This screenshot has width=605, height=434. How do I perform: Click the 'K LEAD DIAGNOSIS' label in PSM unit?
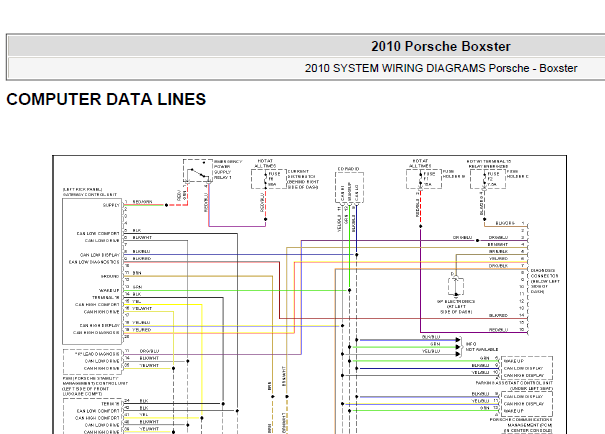tap(98, 354)
